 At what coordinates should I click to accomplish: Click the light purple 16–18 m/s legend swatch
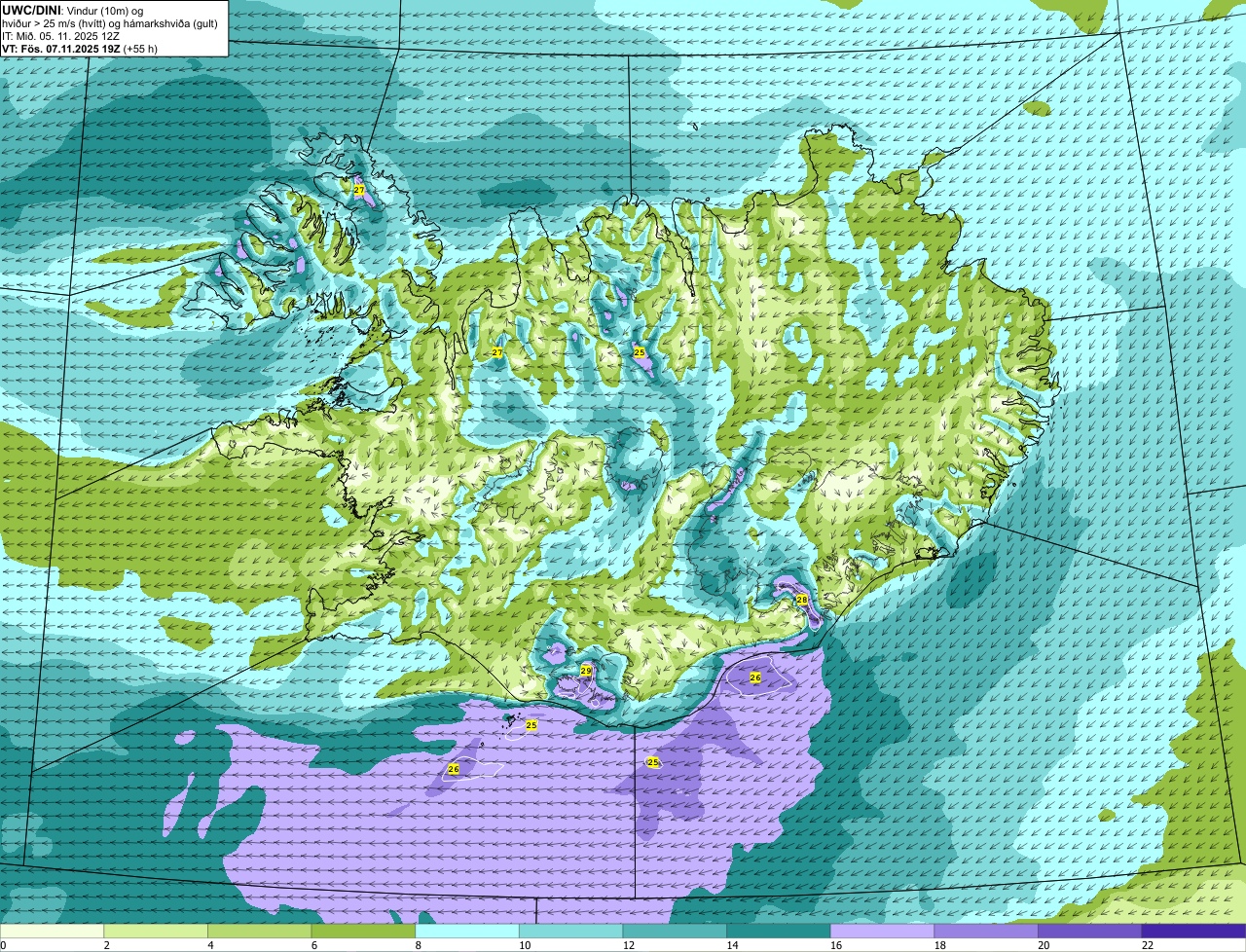pyautogui.click(x=882, y=932)
